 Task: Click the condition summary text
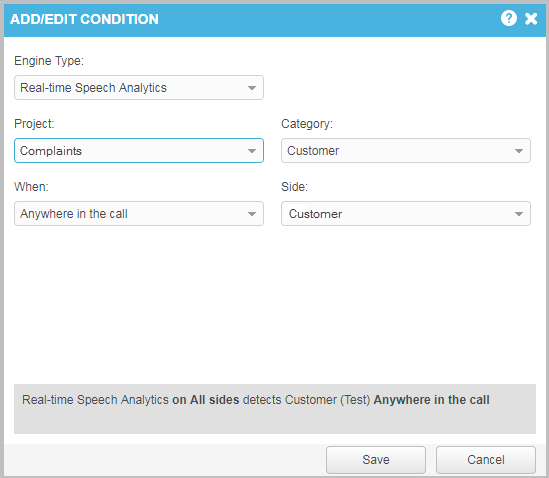[256, 400]
